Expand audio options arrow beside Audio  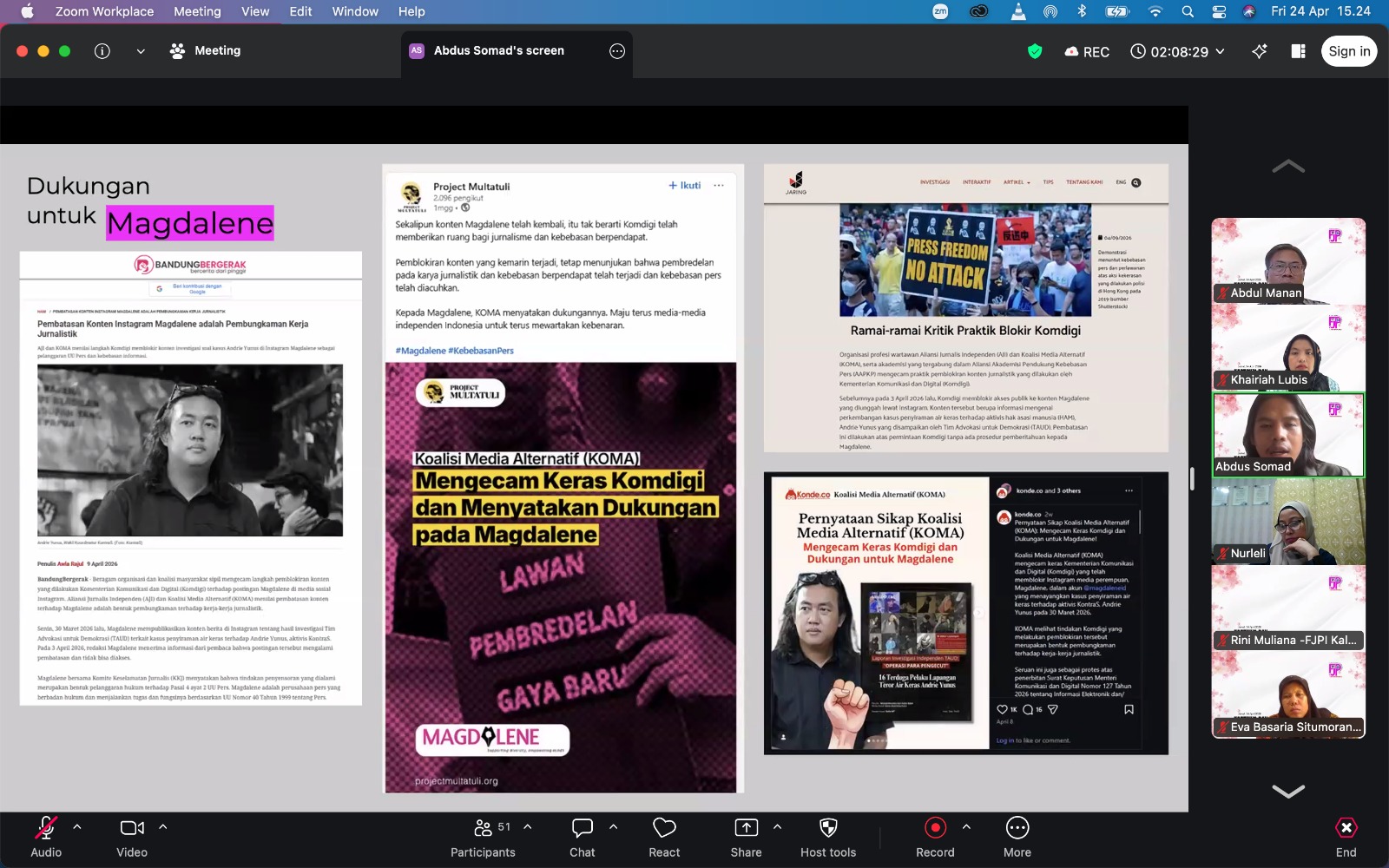coord(77,827)
